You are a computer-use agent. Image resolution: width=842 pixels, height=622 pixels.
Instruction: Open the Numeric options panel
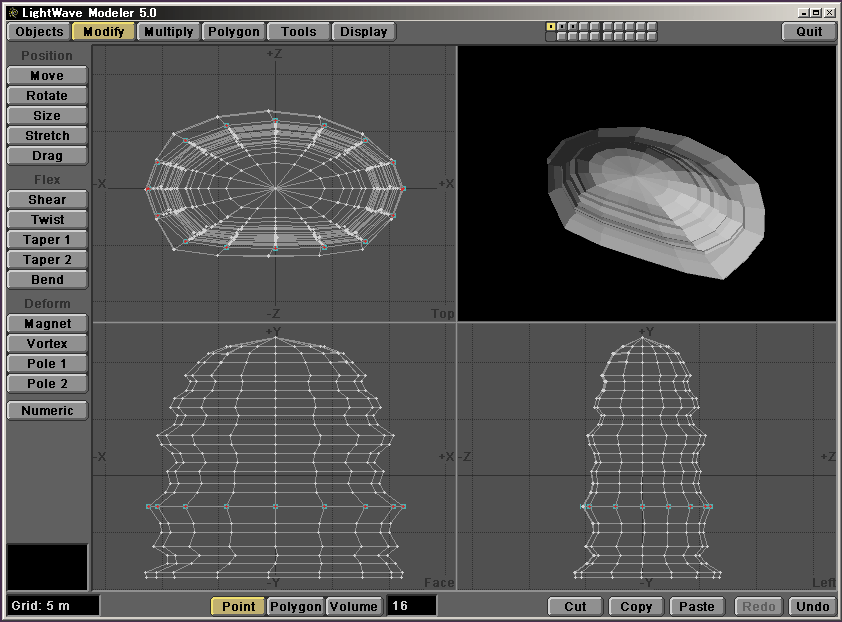[47, 410]
